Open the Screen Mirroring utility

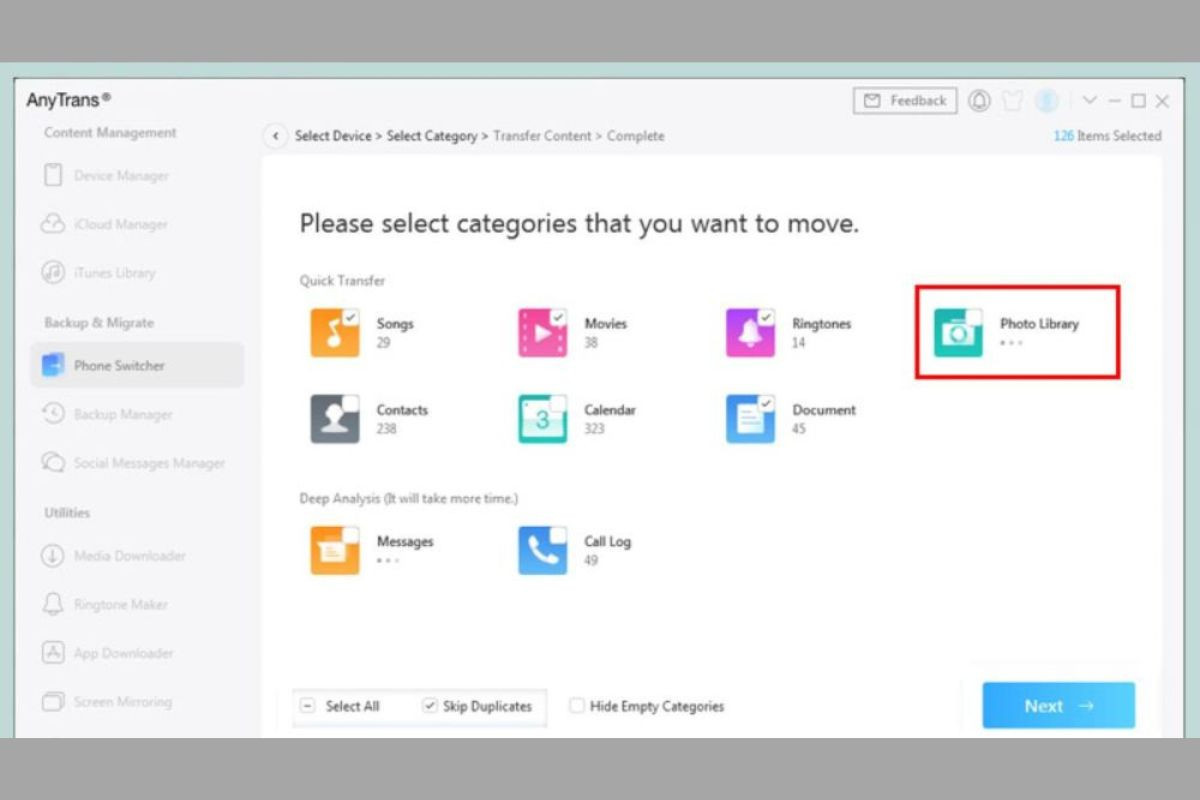click(x=137, y=702)
